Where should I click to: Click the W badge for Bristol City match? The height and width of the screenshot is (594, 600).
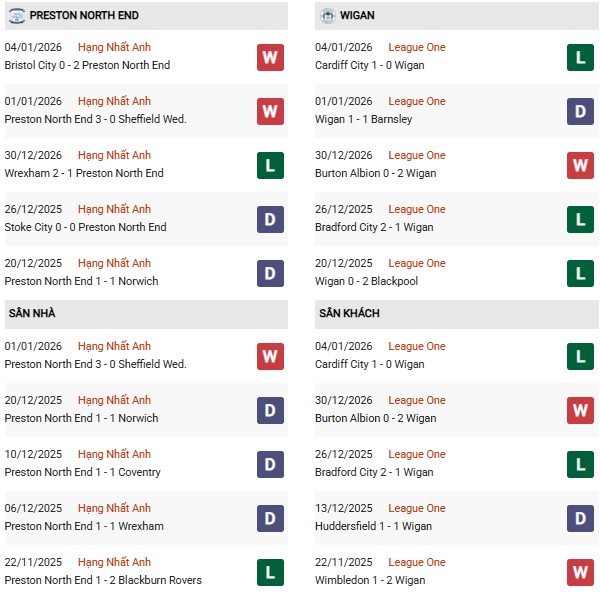click(x=270, y=57)
